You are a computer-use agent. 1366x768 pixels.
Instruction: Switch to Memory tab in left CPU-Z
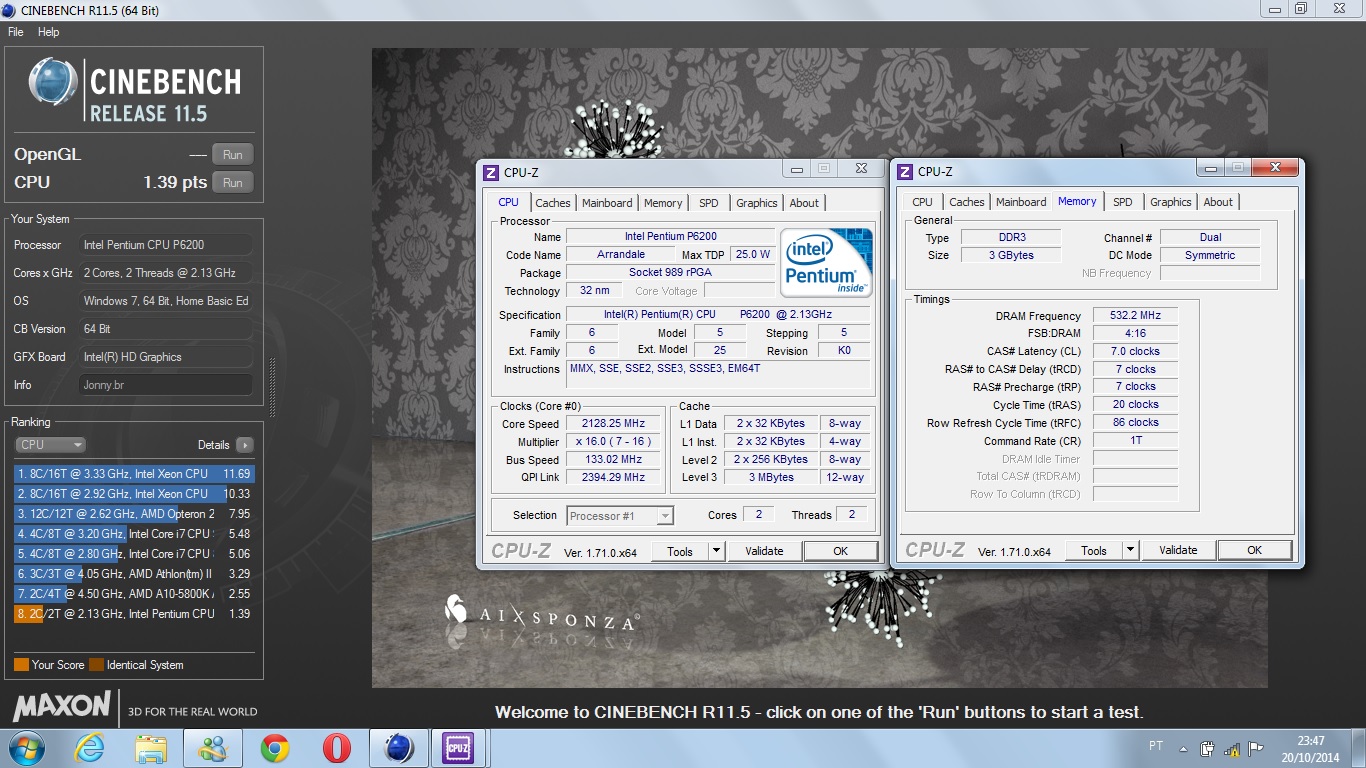pyautogui.click(x=663, y=203)
